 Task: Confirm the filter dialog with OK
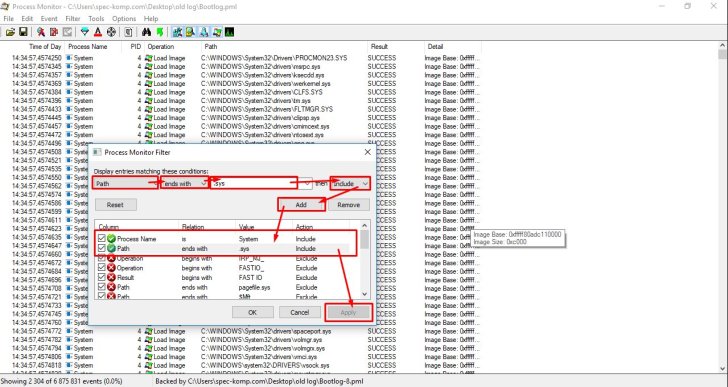(x=253, y=312)
